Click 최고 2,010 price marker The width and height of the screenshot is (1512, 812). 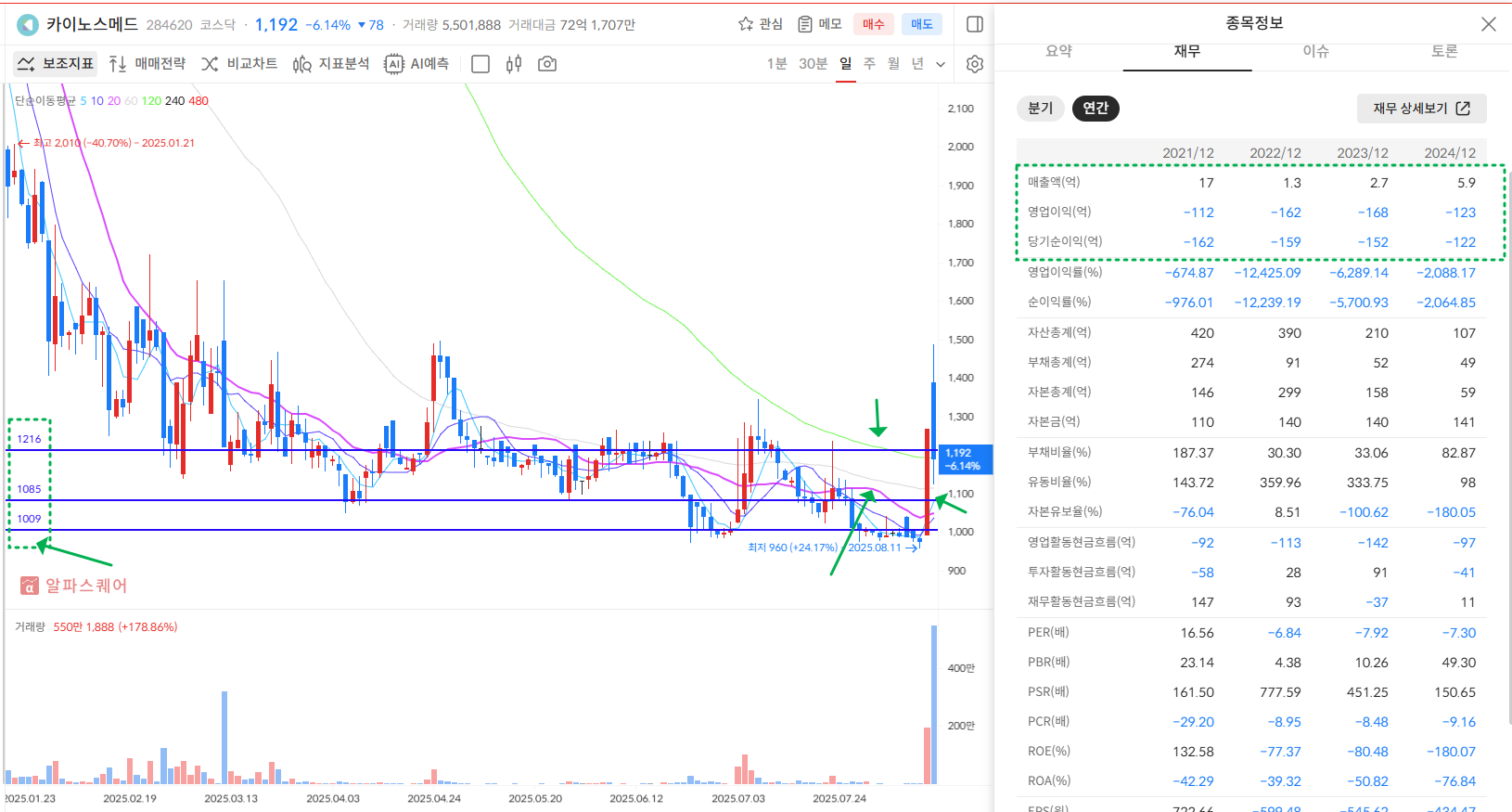(107, 143)
